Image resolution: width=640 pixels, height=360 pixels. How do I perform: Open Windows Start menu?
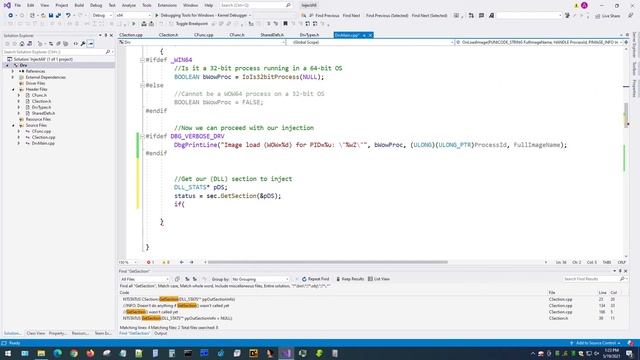tap(8, 353)
